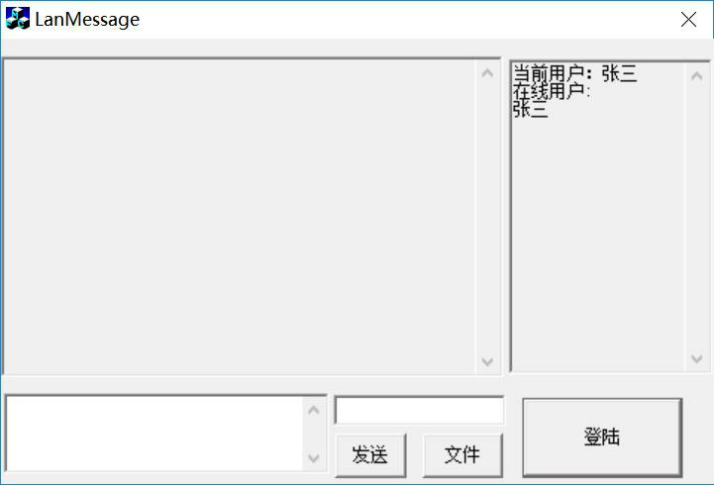This screenshot has width=714, height=486.
Task: Close the LanMessage window
Action: 688,20
